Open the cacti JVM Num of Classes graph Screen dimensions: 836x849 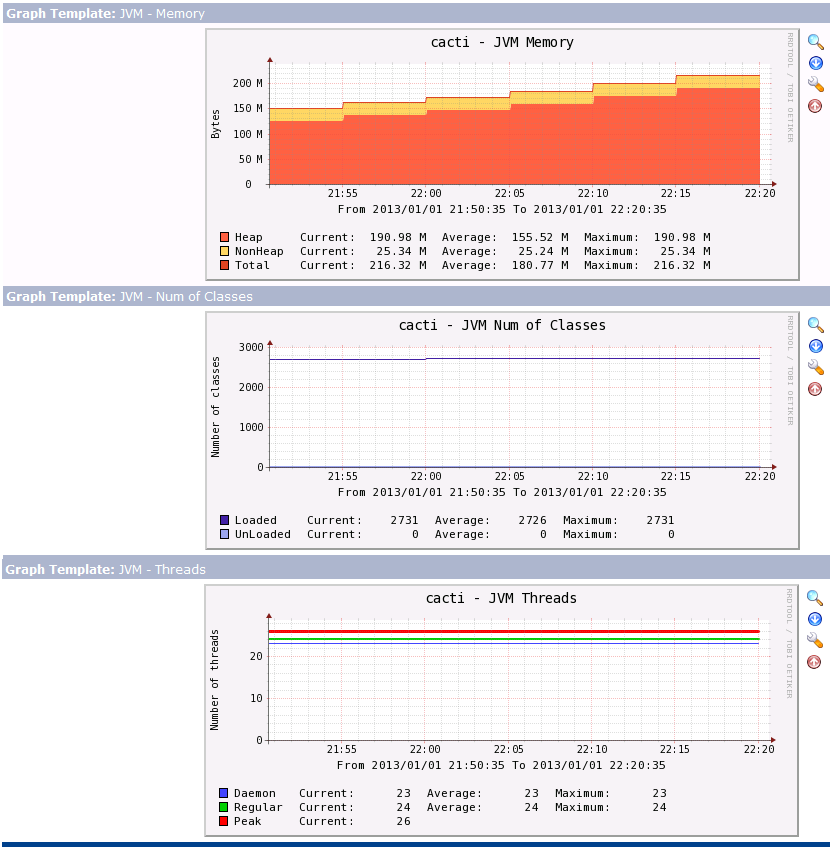502,430
